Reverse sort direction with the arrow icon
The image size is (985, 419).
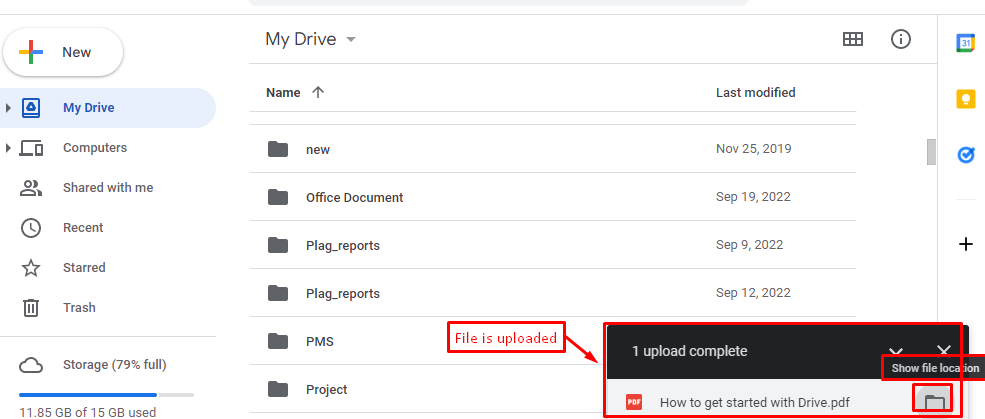point(318,92)
